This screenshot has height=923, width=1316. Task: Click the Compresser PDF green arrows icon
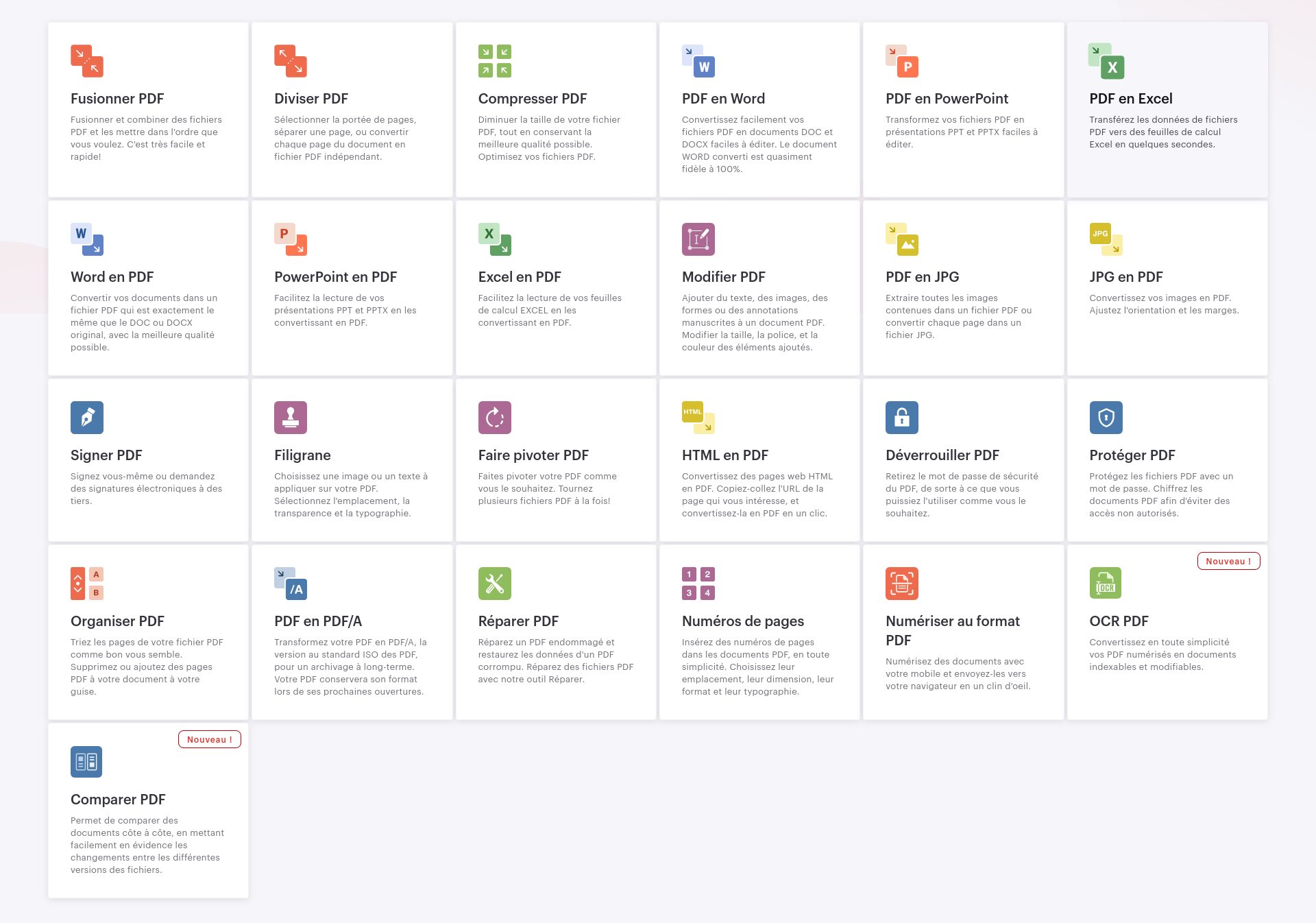point(495,61)
